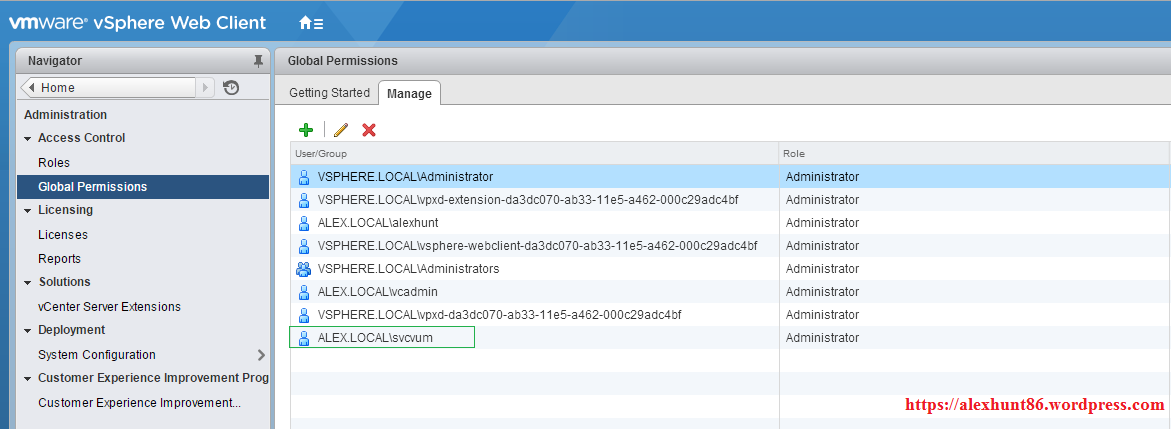This screenshot has height=429, width=1171.
Task: Click the red X Remove permission icon
Action: pos(369,130)
